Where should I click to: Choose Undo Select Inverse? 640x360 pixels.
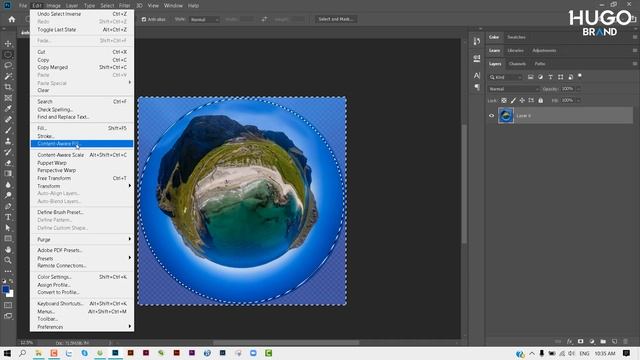(82, 14)
